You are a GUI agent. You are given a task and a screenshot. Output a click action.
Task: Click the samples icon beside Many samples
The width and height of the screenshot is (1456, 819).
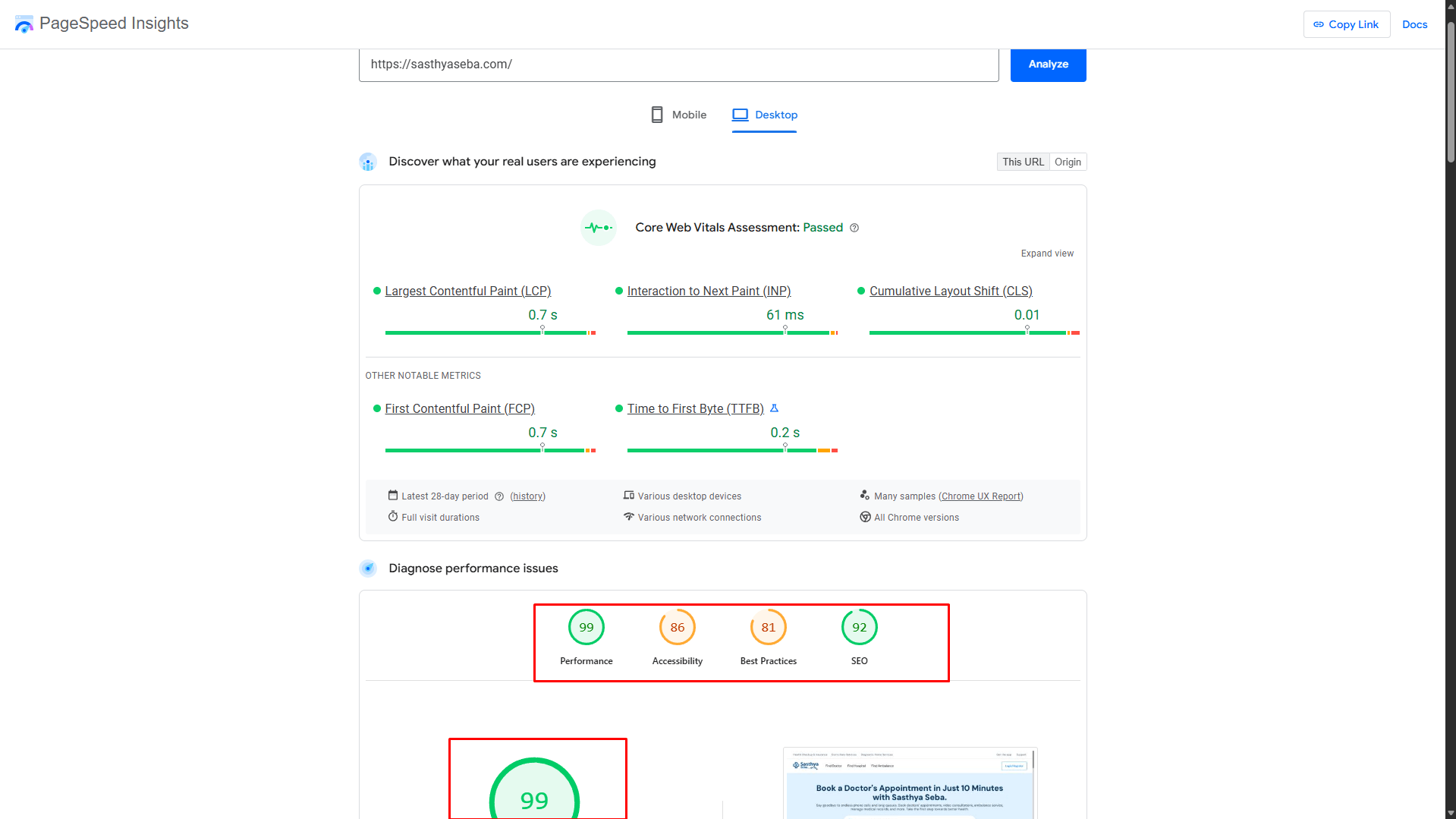(x=865, y=496)
